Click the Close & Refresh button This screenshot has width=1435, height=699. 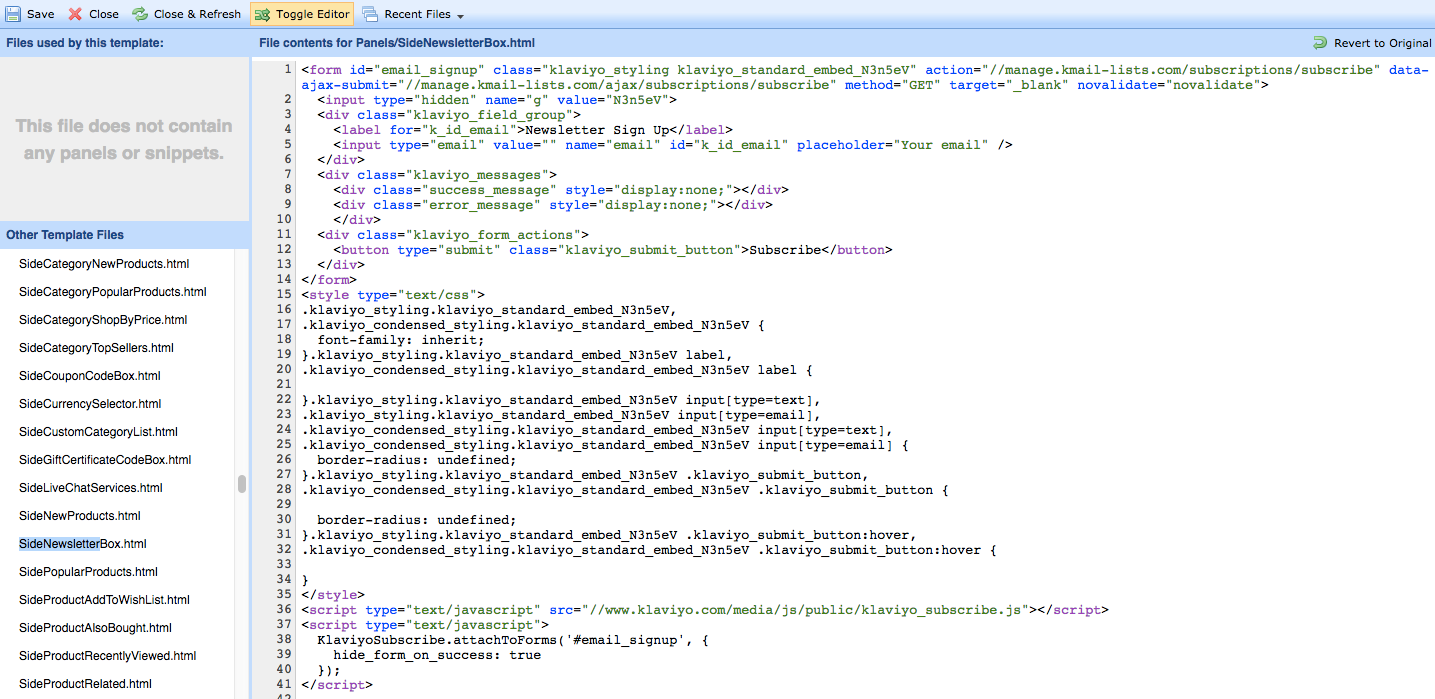[x=186, y=14]
